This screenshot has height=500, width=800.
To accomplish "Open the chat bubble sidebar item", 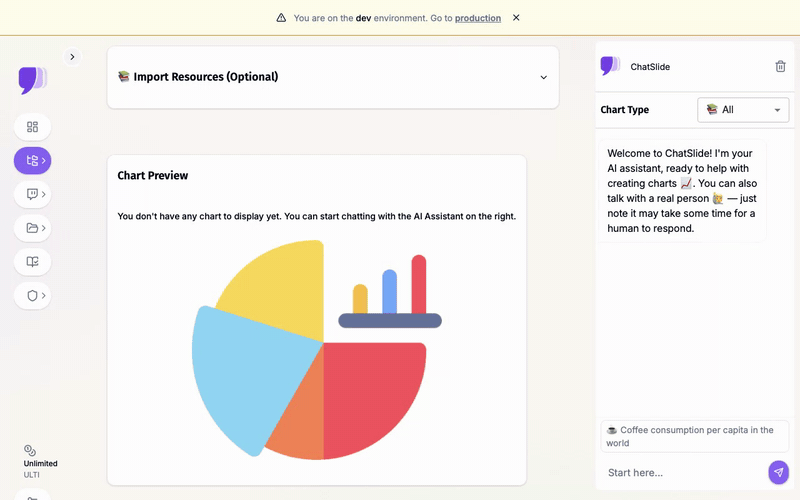I will (x=32, y=194).
